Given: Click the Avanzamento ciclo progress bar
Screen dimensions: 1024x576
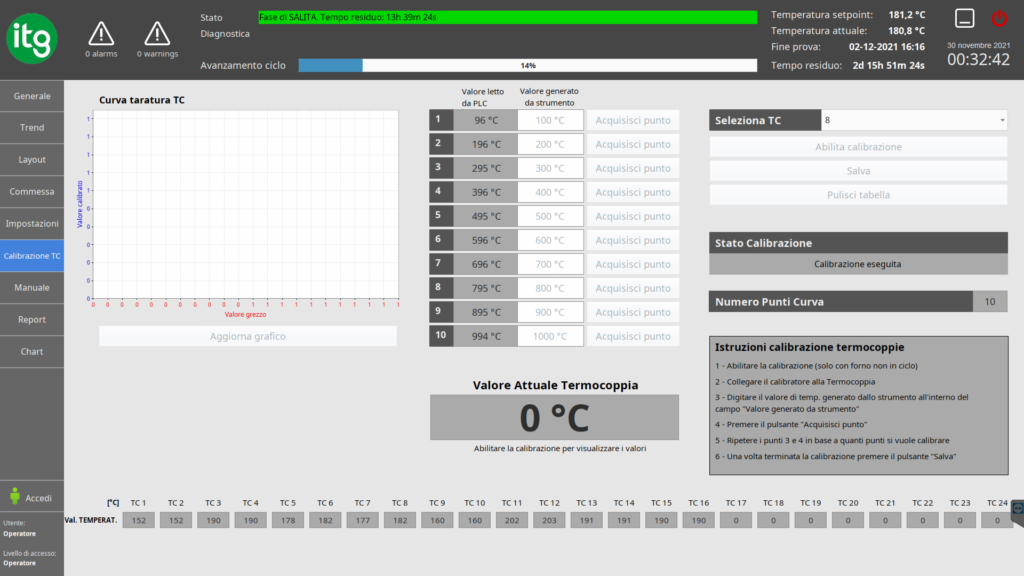Looking at the screenshot, I should [x=528, y=65].
